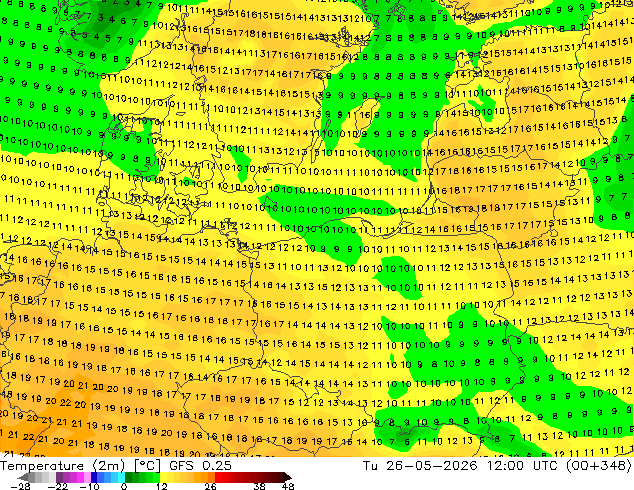The image size is (634, 490).
Task: Click the date 'Tu 26-05-2026'
Action: [x=420, y=466]
